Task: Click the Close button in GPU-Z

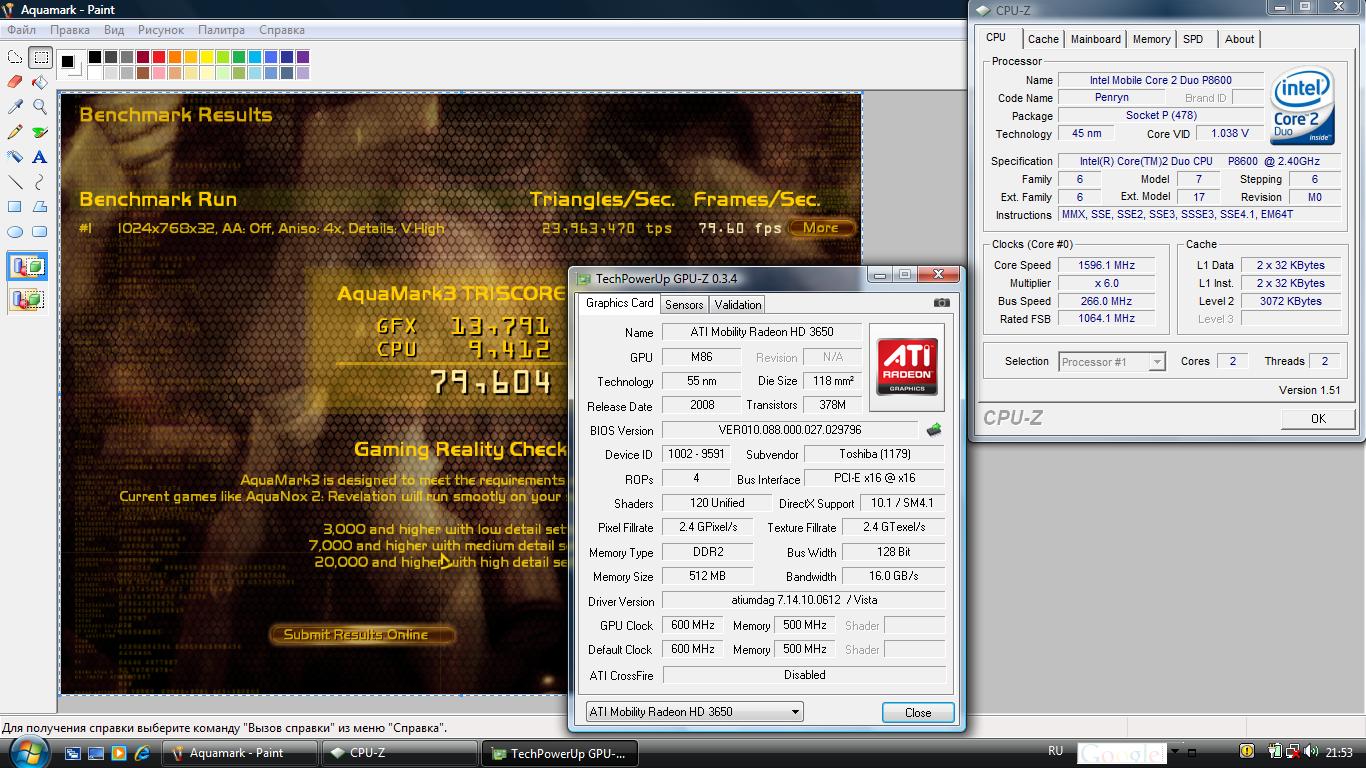Action: pos(918,713)
